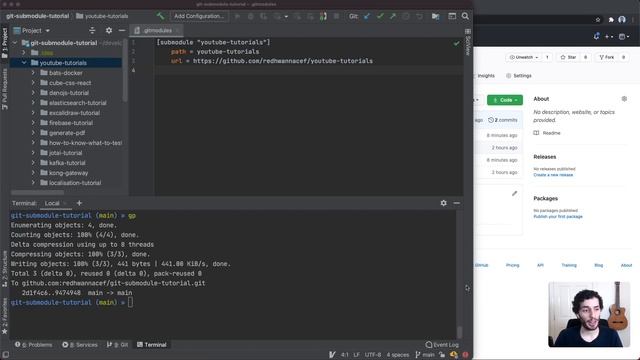
Task: Click the Git update project blue arrow
Action: [x=367, y=16]
